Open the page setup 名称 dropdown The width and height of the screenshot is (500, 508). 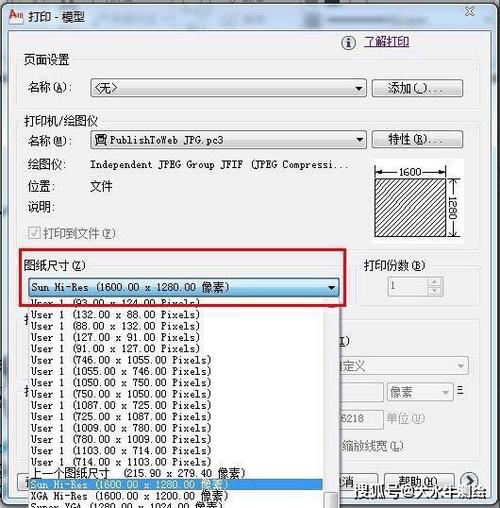pos(228,88)
